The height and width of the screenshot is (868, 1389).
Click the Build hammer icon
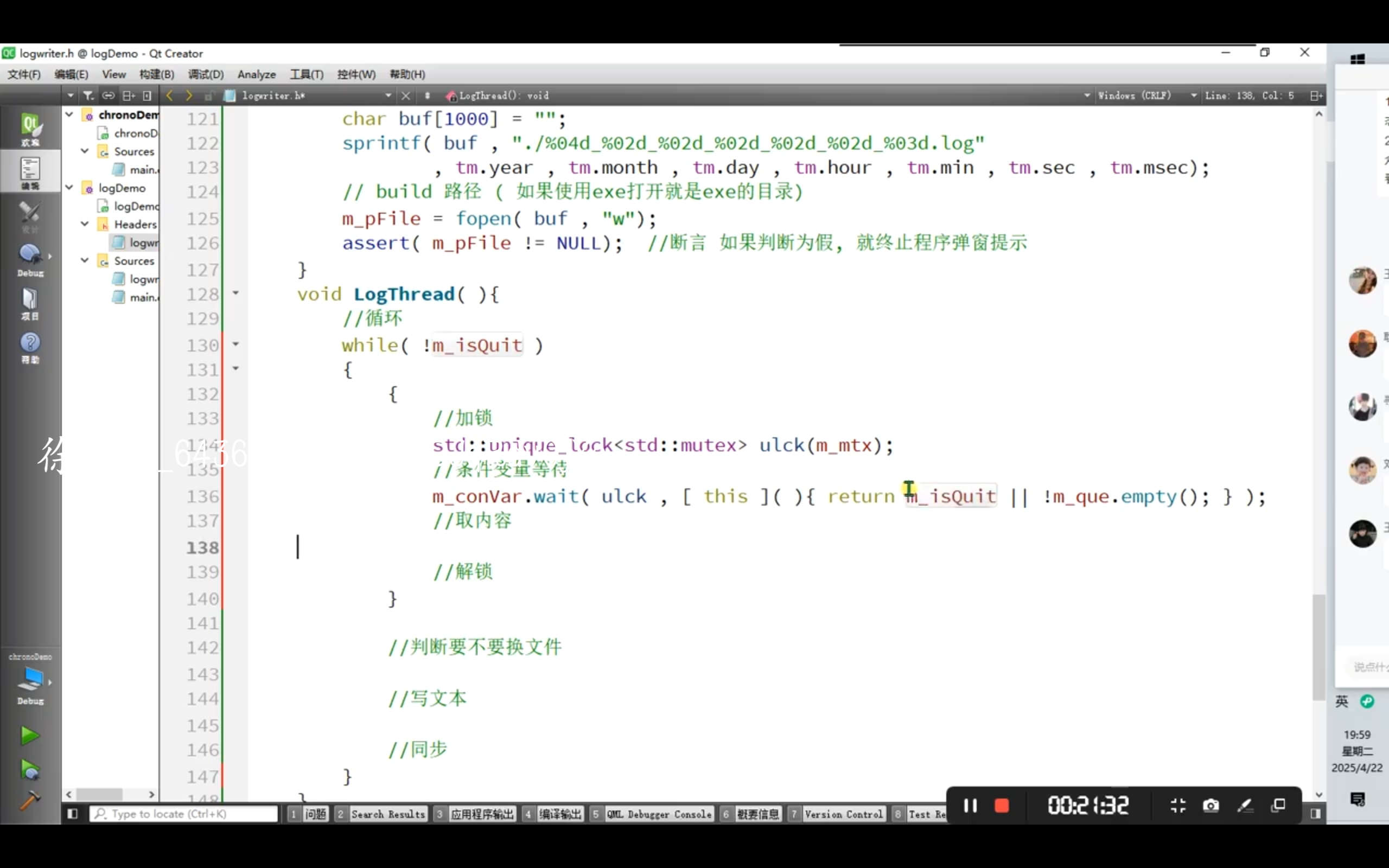[29, 800]
